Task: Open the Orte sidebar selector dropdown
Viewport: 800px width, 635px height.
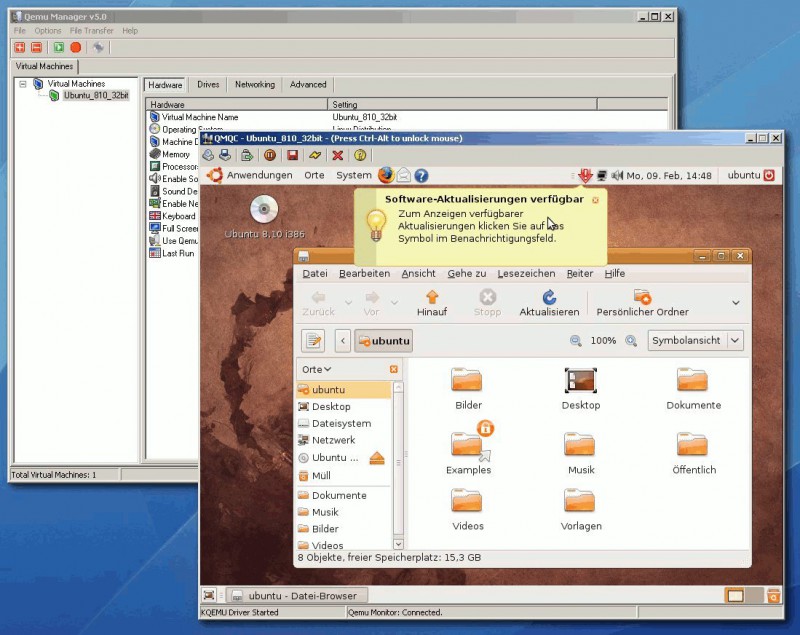Action: coord(318,371)
